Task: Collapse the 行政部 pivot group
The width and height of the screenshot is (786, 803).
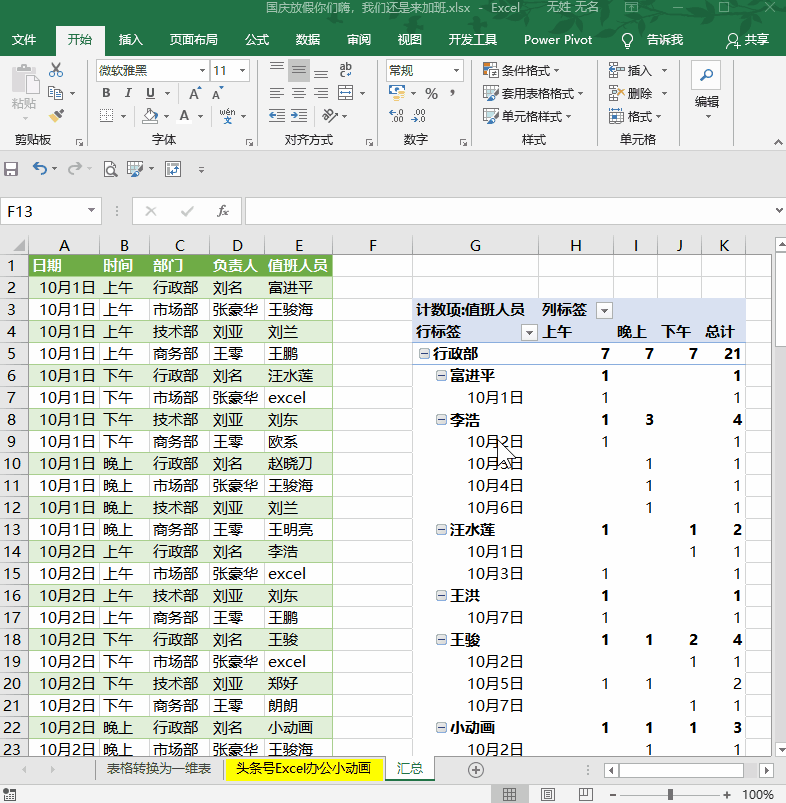Action: [x=424, y=353]
